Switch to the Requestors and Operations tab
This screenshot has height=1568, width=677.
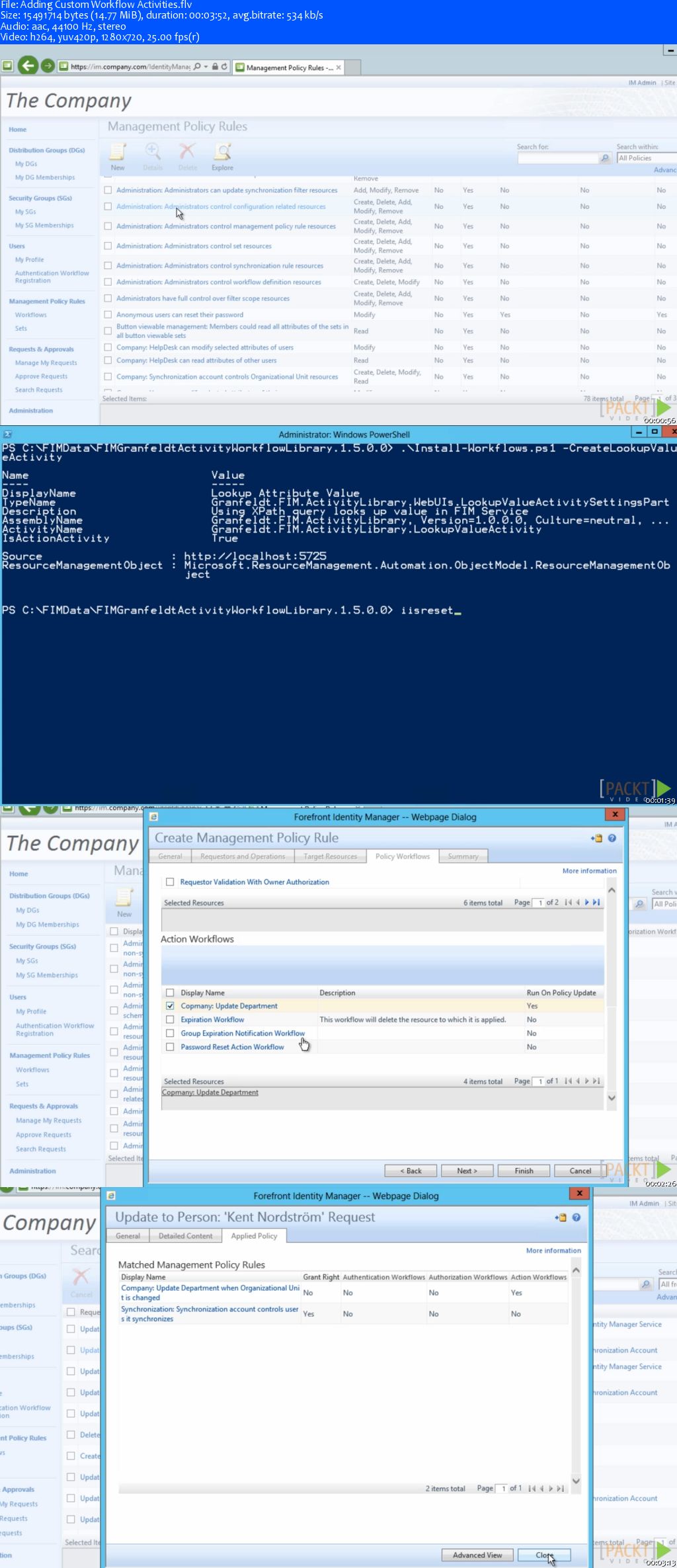243,856
